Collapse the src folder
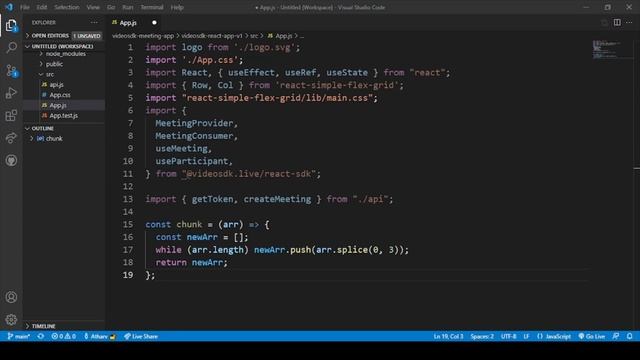The width and height of the screenshot is (640, 360). pos(50,74)
